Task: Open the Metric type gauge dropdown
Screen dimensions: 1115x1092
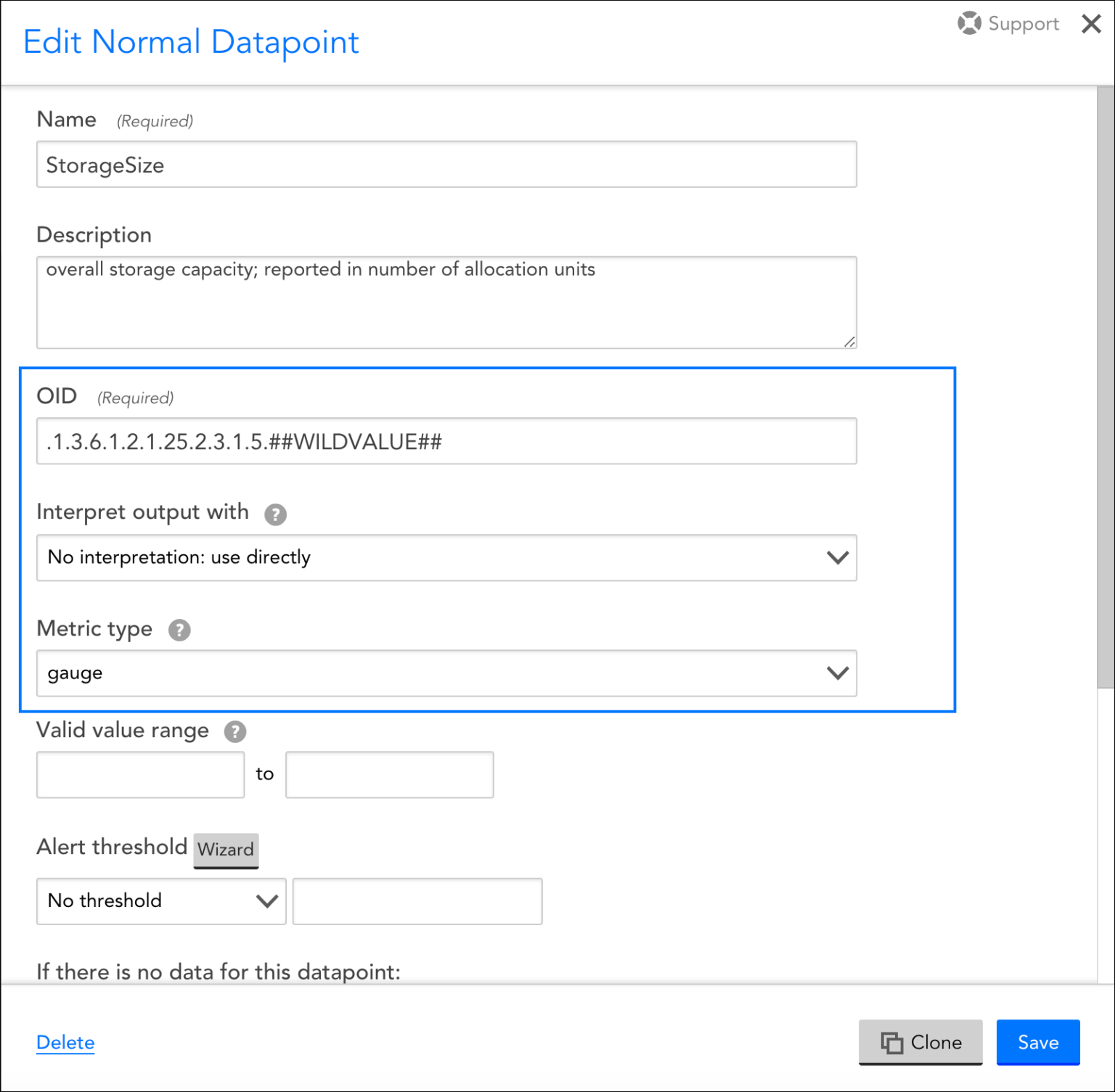Action: (x=446, y=673)
